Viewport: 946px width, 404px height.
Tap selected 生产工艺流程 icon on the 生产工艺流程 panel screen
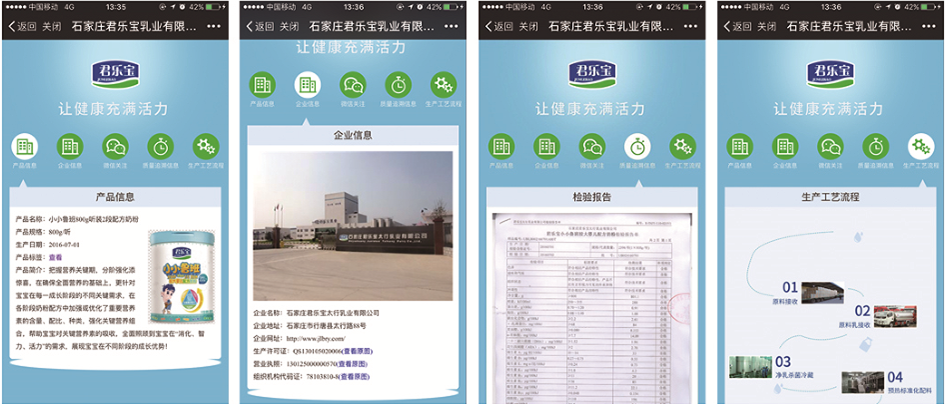click(x=921, y=146)
